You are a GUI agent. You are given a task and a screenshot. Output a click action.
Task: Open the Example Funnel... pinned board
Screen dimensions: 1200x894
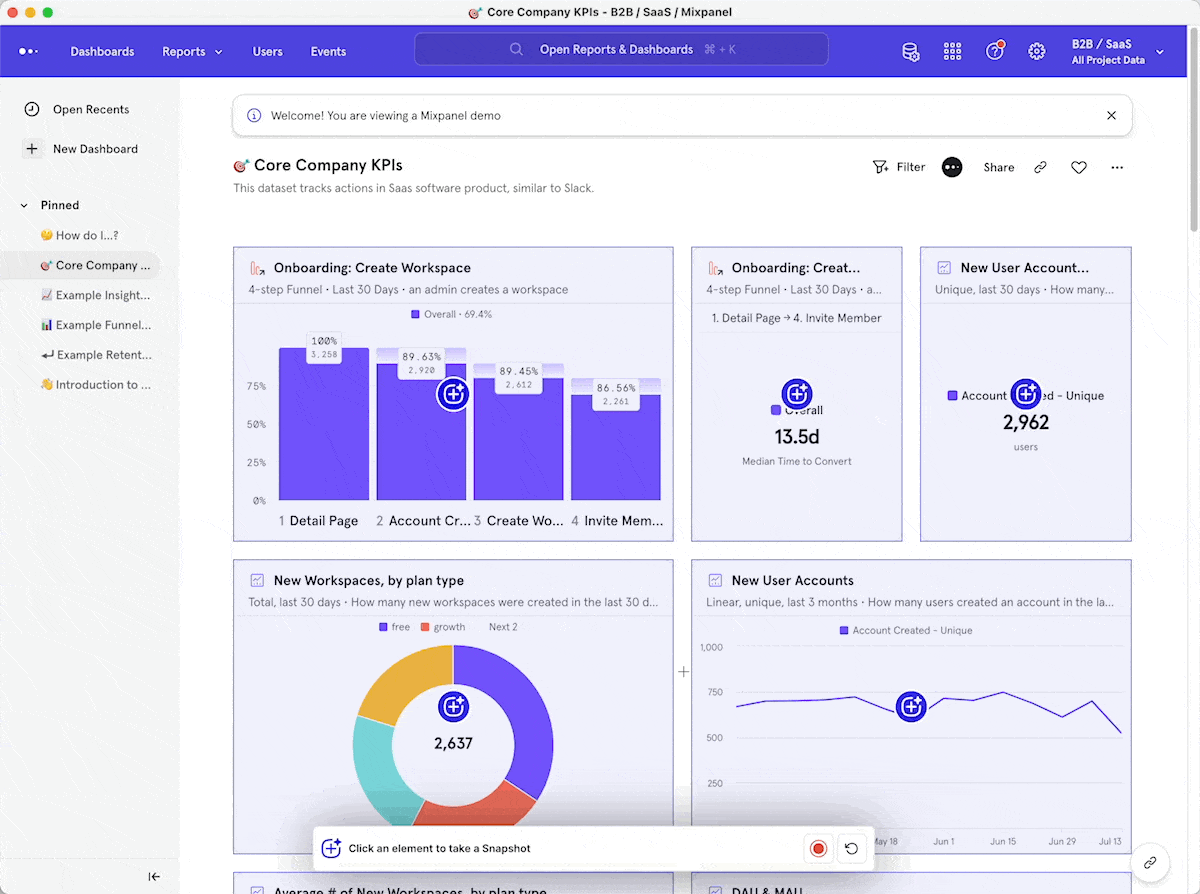96,325
